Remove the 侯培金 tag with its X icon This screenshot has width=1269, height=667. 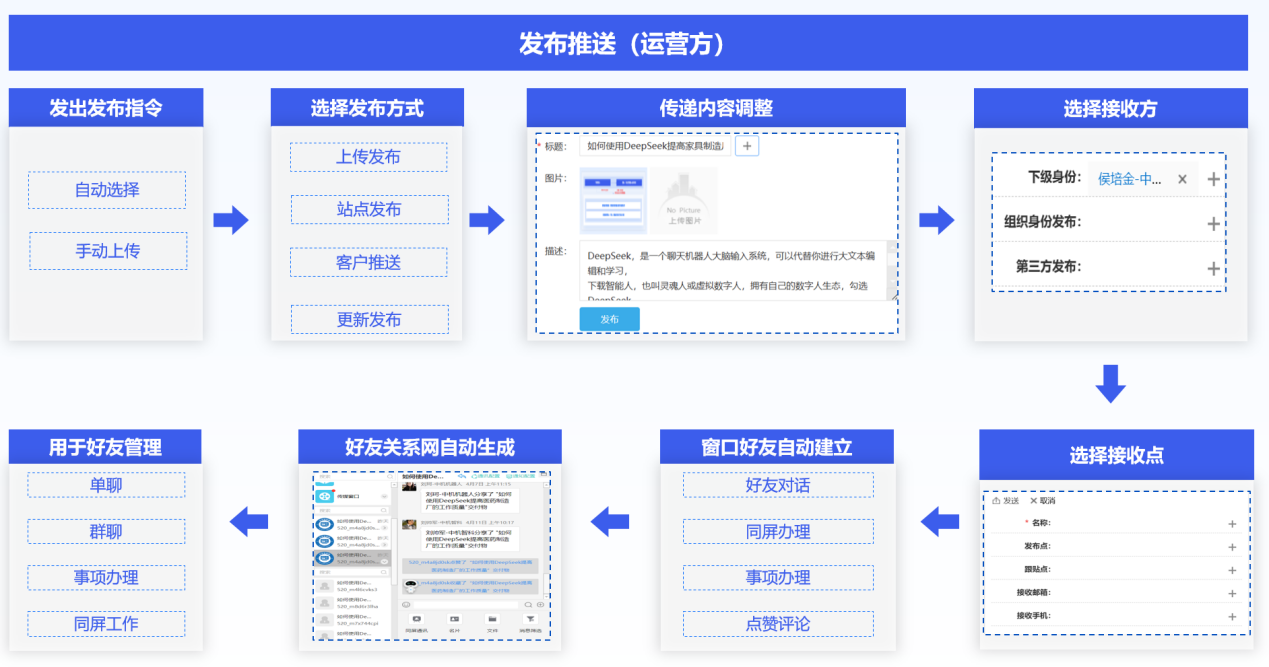click(x=1182, y=179)
